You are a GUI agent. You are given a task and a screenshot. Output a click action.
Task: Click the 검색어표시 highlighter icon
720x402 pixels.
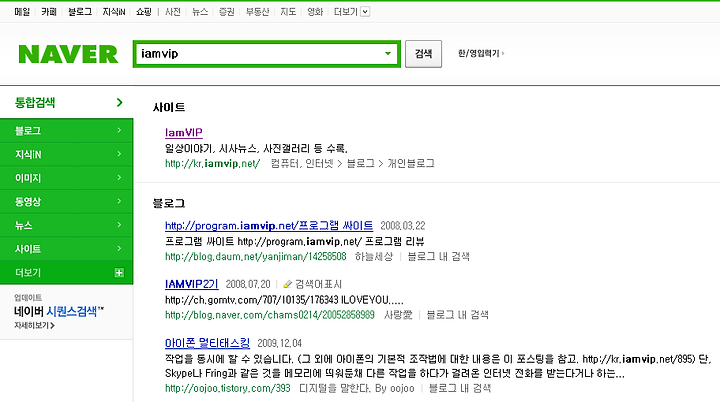[287, 284]
